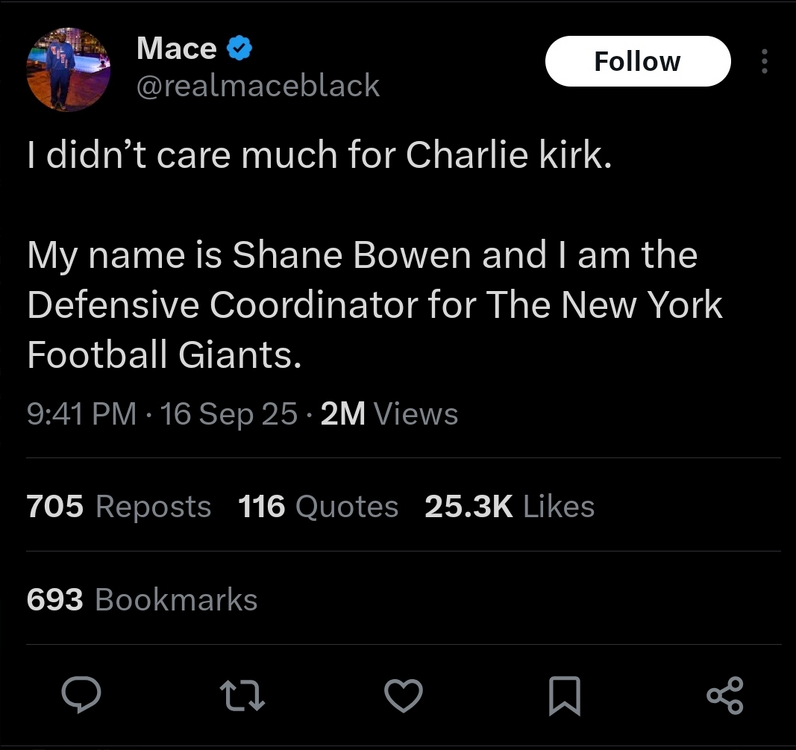Click the blue verified badge beside Mace
This screenshot has width=796, height=750.
(240, 47)
